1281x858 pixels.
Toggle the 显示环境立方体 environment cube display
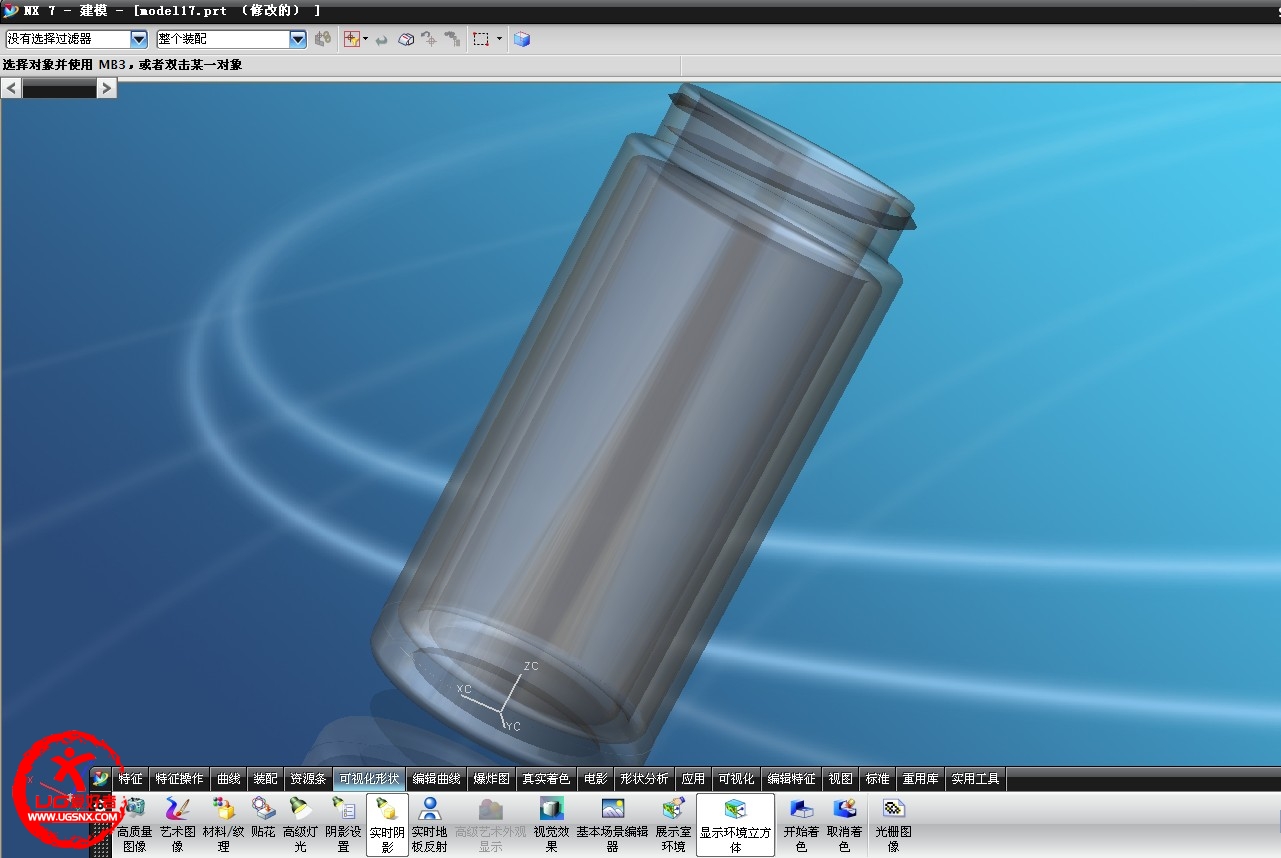(x=735, y=825)
